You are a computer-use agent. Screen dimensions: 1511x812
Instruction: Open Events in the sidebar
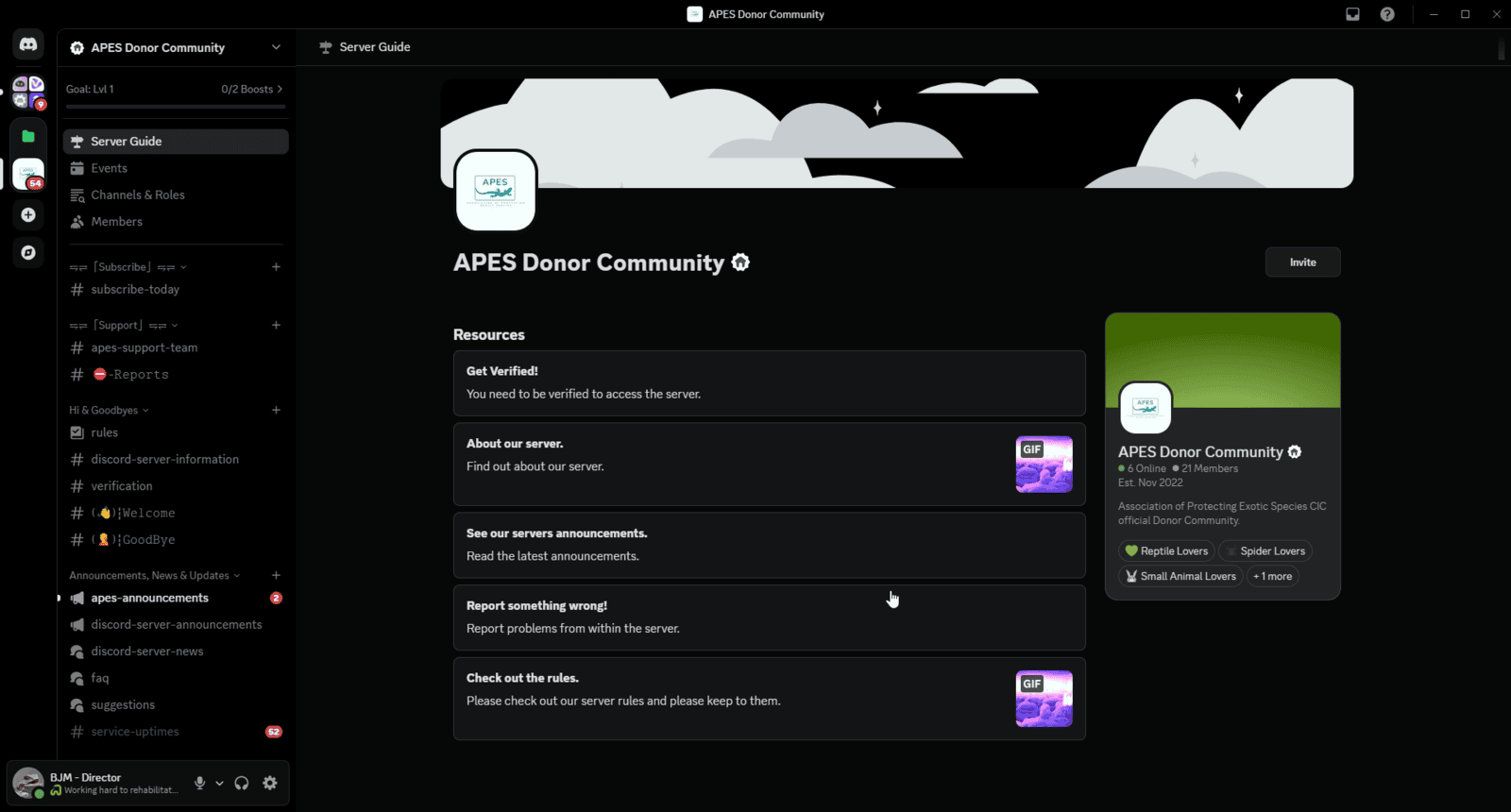point(176,168)
